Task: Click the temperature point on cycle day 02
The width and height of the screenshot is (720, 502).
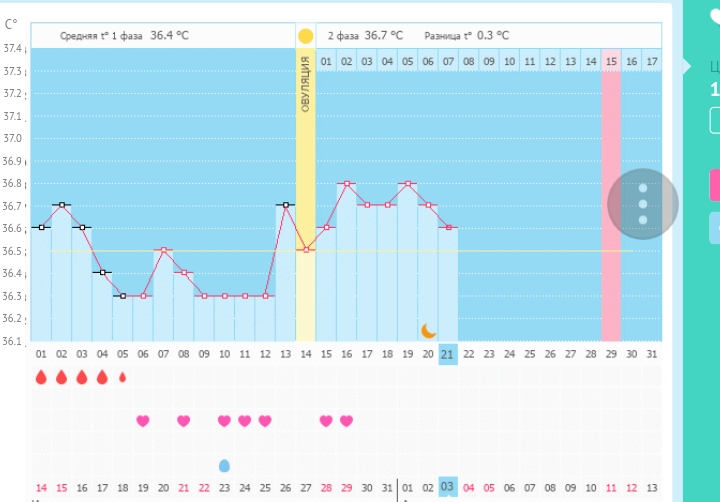Action: [61, 205]
